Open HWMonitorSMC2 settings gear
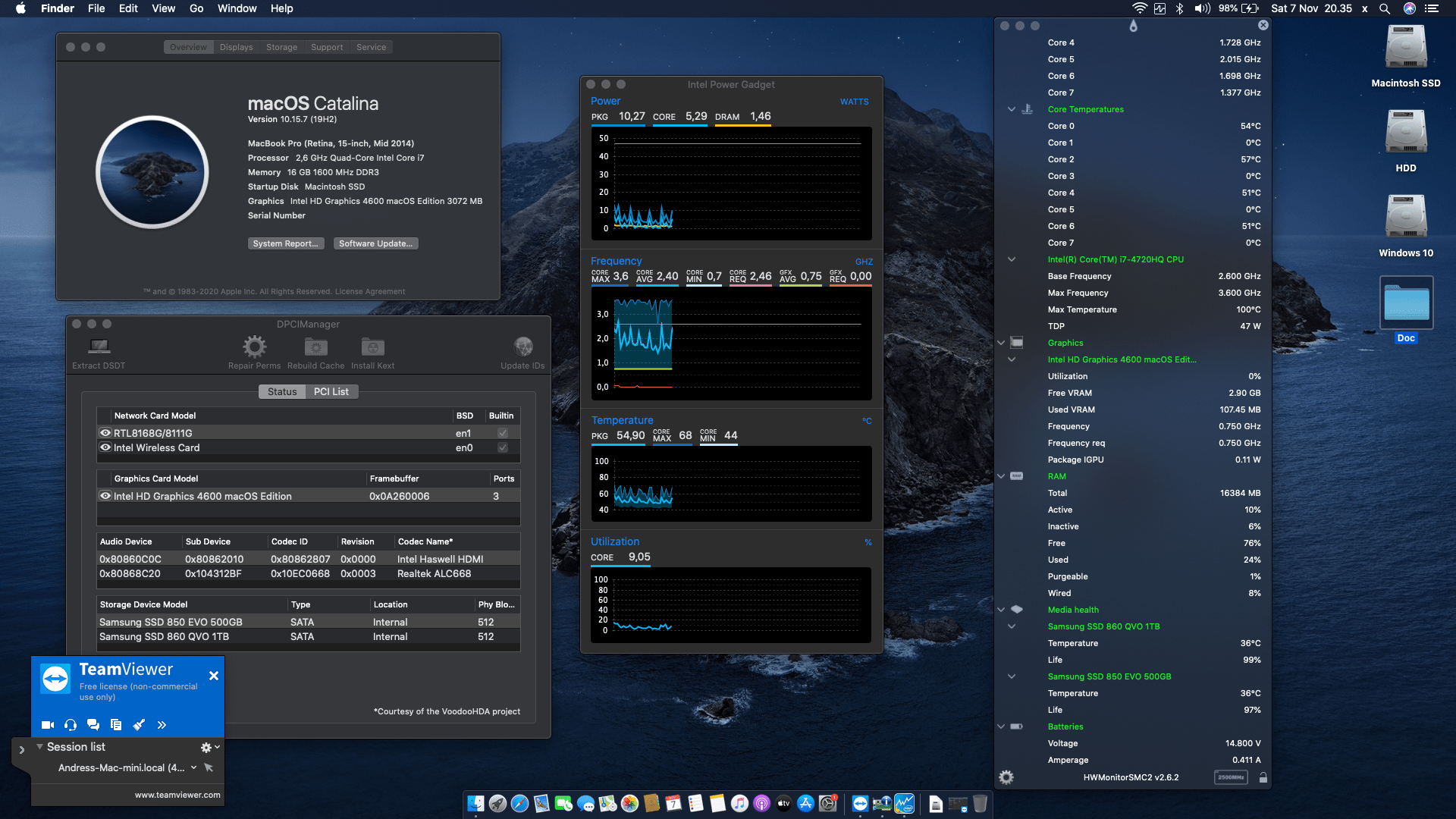The width and height of the screenshot is (1456, 819). 1006,777
